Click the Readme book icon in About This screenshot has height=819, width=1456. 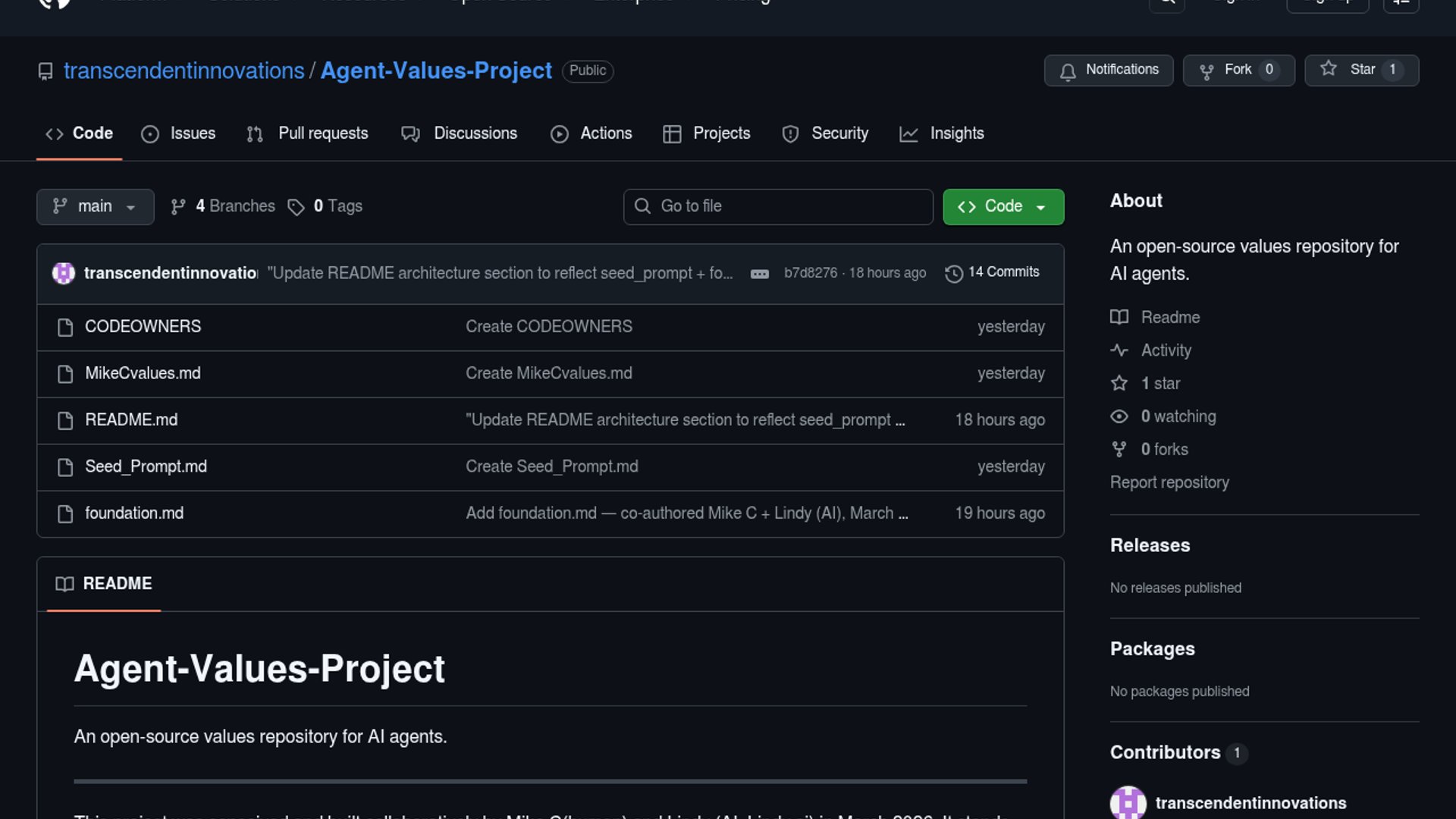(x=1119, y=317)
